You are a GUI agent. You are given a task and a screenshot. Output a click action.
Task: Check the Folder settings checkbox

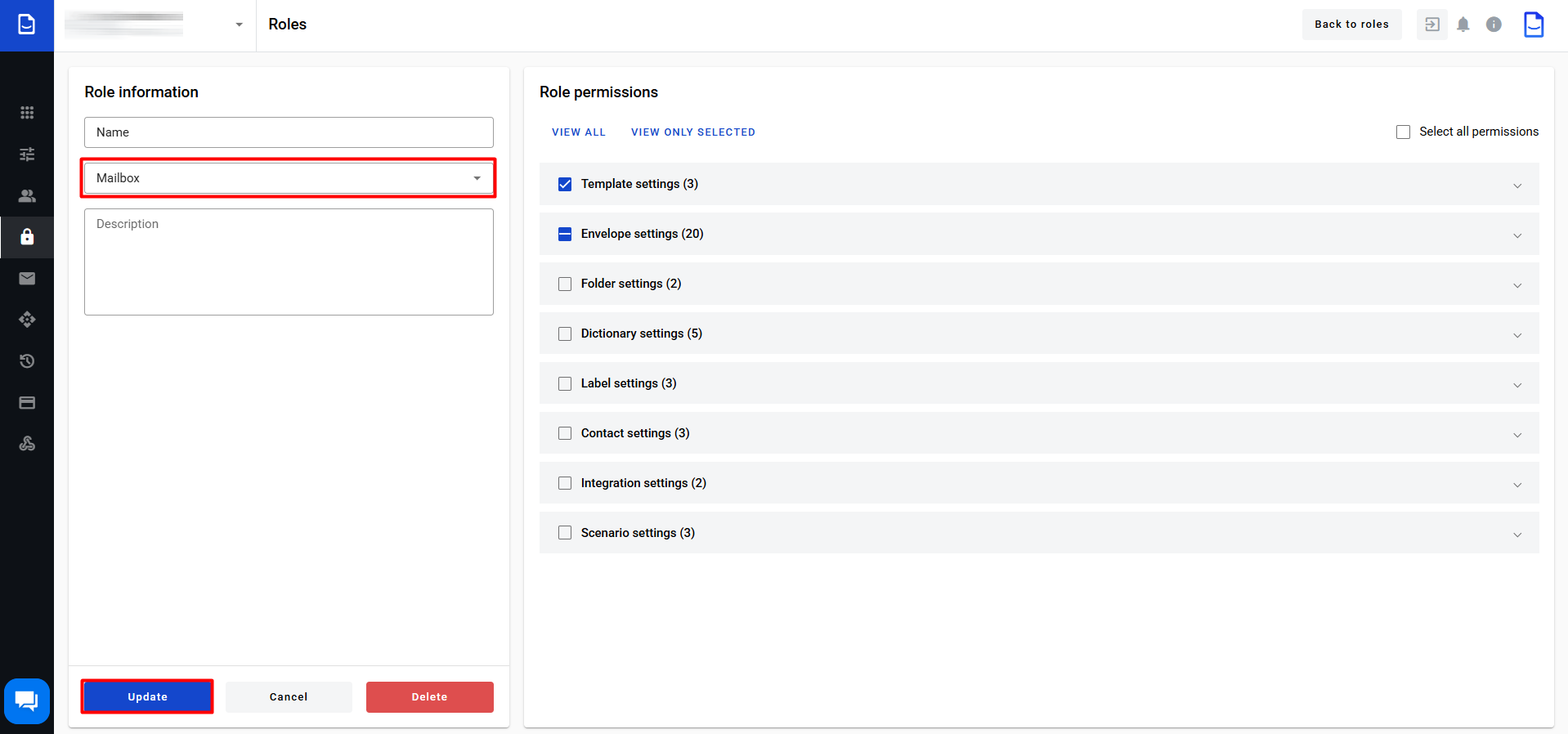[x=565, y=284]
